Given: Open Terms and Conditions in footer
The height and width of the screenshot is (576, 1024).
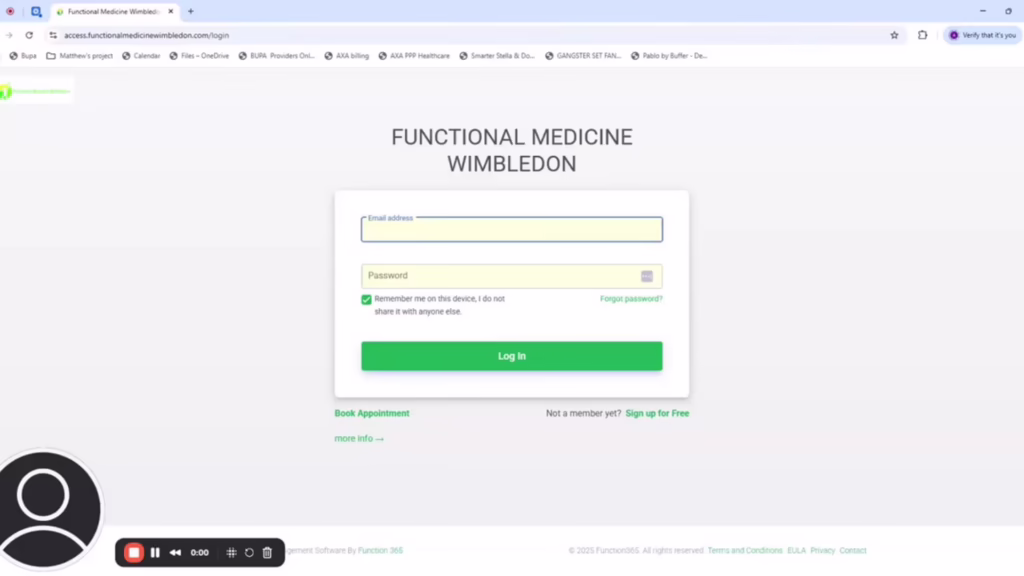Looking at the screenshot, I should (x=744, y=551).
